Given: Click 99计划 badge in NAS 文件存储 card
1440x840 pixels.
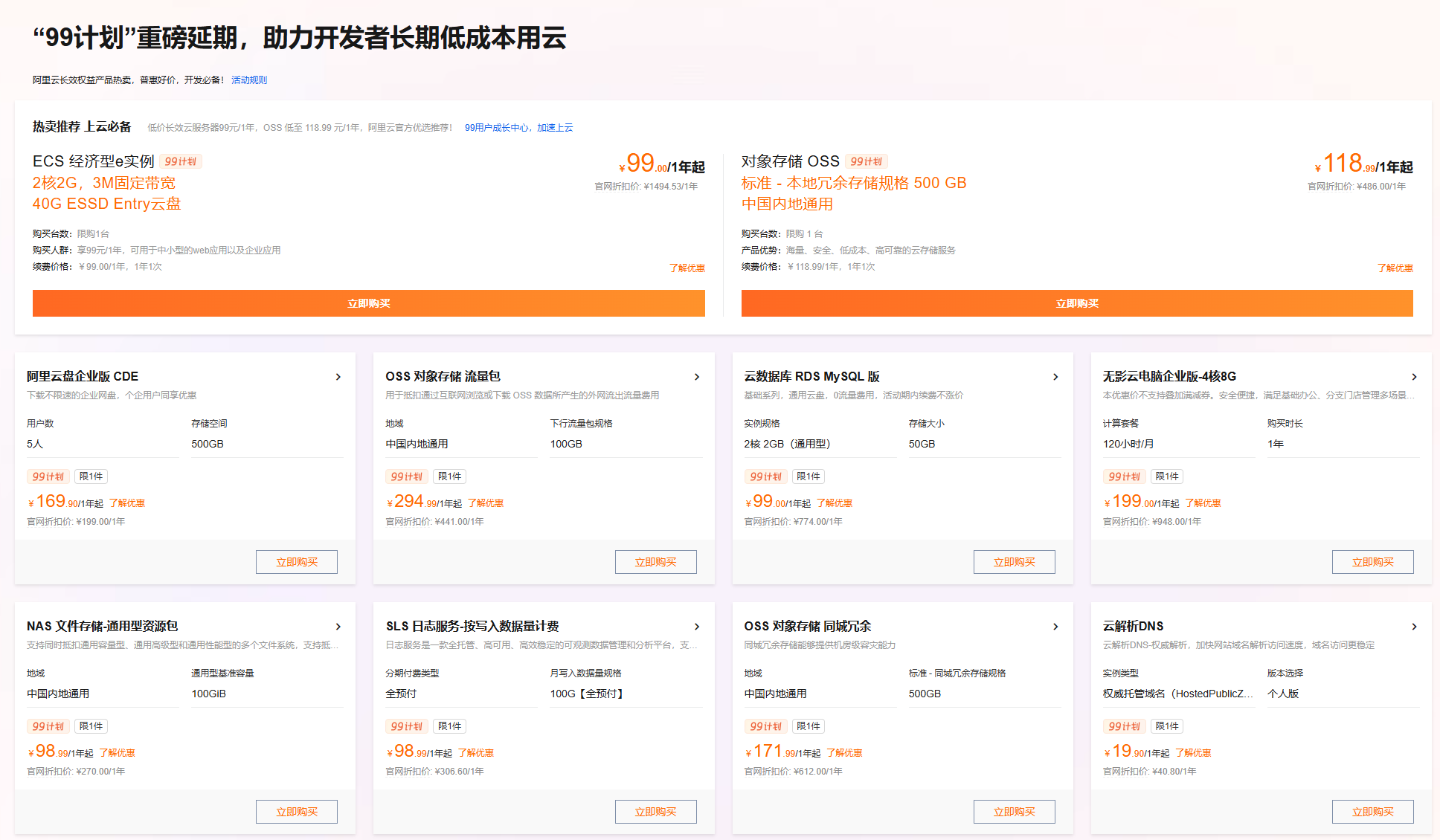Looking at the screenshot, I should coord(48,726).
